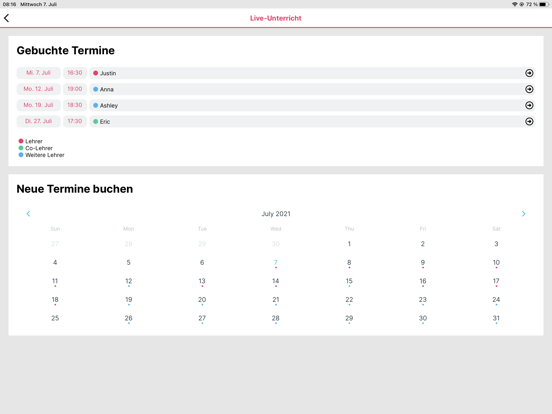Select July 18 in the calendar
Viewport: 552px width, 414px height.
click(x=55, y=300)
